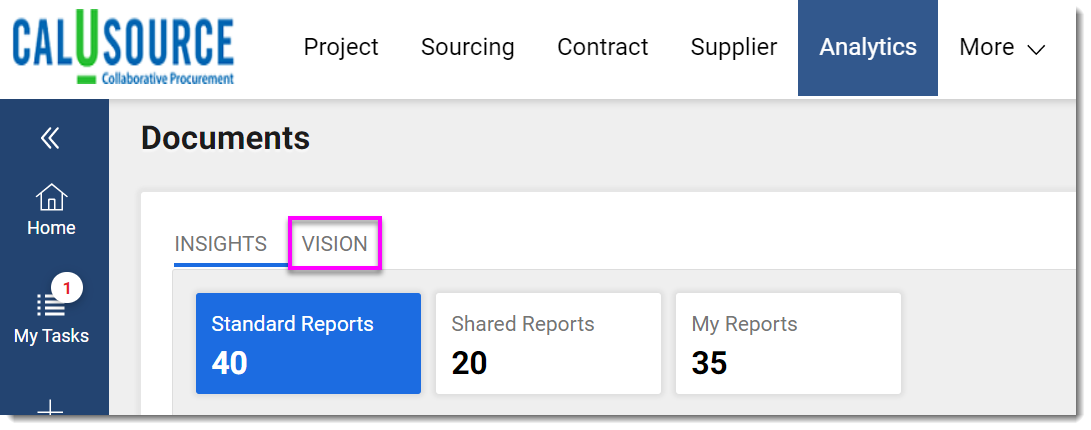This screenshot has height=430, width=1091.
Task: Click the red notification badge
Action: (x=67, y=288)
